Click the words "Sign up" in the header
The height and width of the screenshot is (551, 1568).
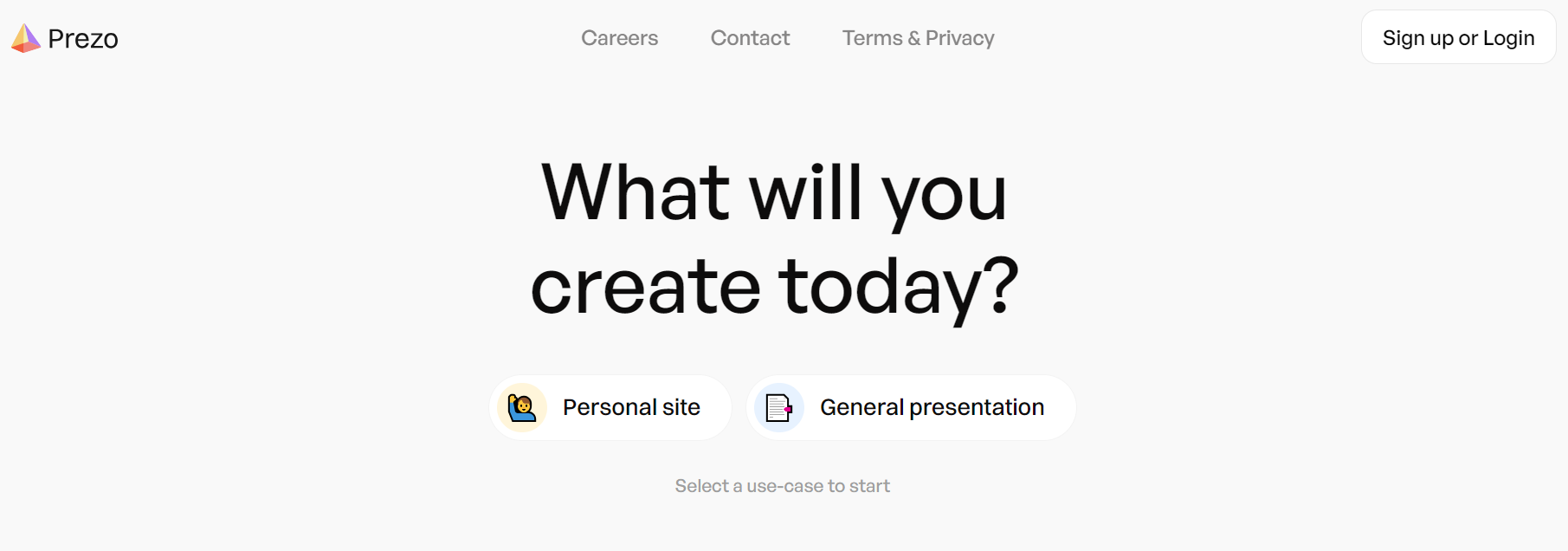click(x=1417, y=38)
